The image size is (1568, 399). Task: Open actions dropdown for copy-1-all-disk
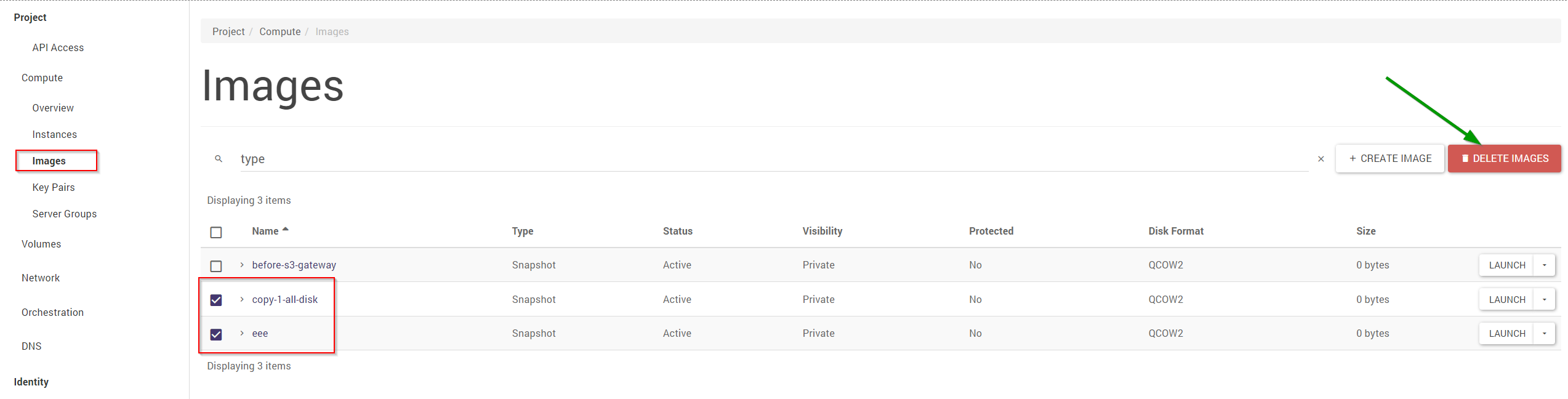[1544, 300]
